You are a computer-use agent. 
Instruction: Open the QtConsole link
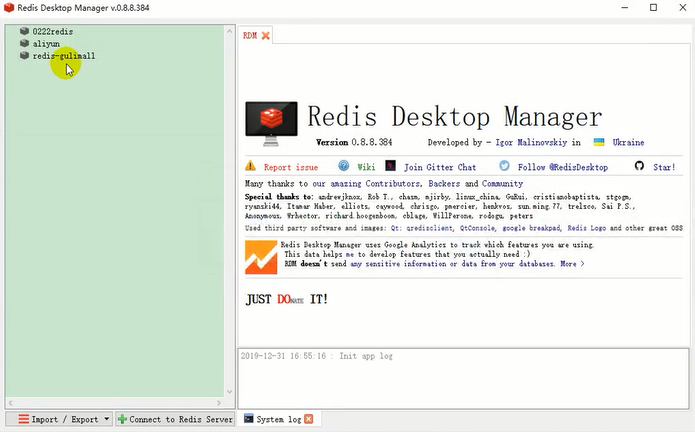(x=477, y=228)
